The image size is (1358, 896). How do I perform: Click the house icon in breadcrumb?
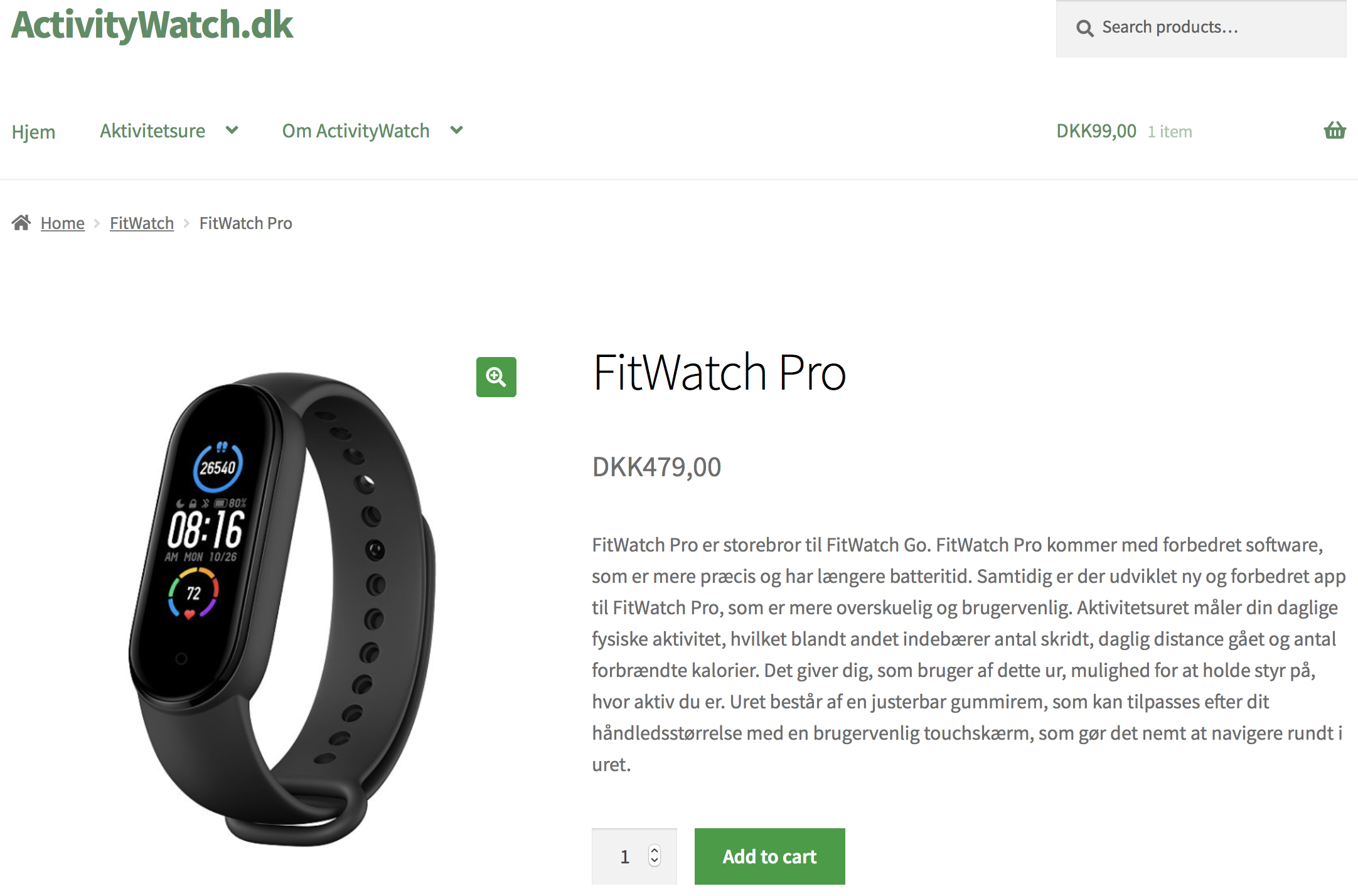[x=21, y=223]
